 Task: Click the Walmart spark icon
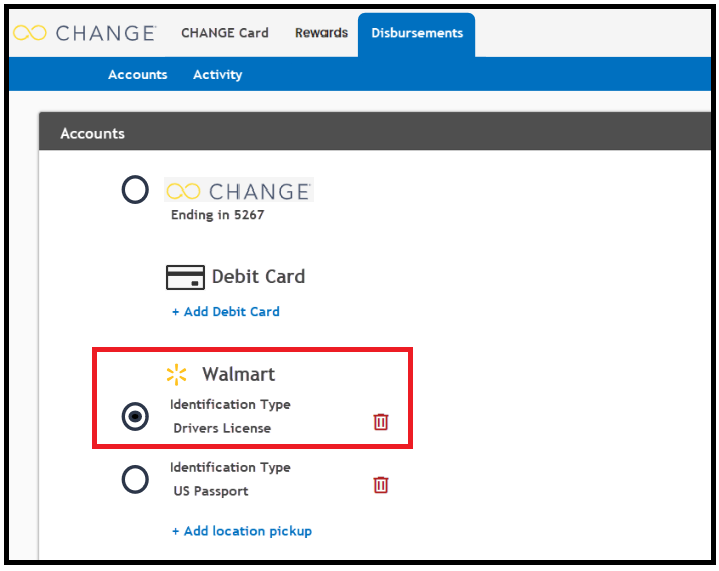[177, 374]
